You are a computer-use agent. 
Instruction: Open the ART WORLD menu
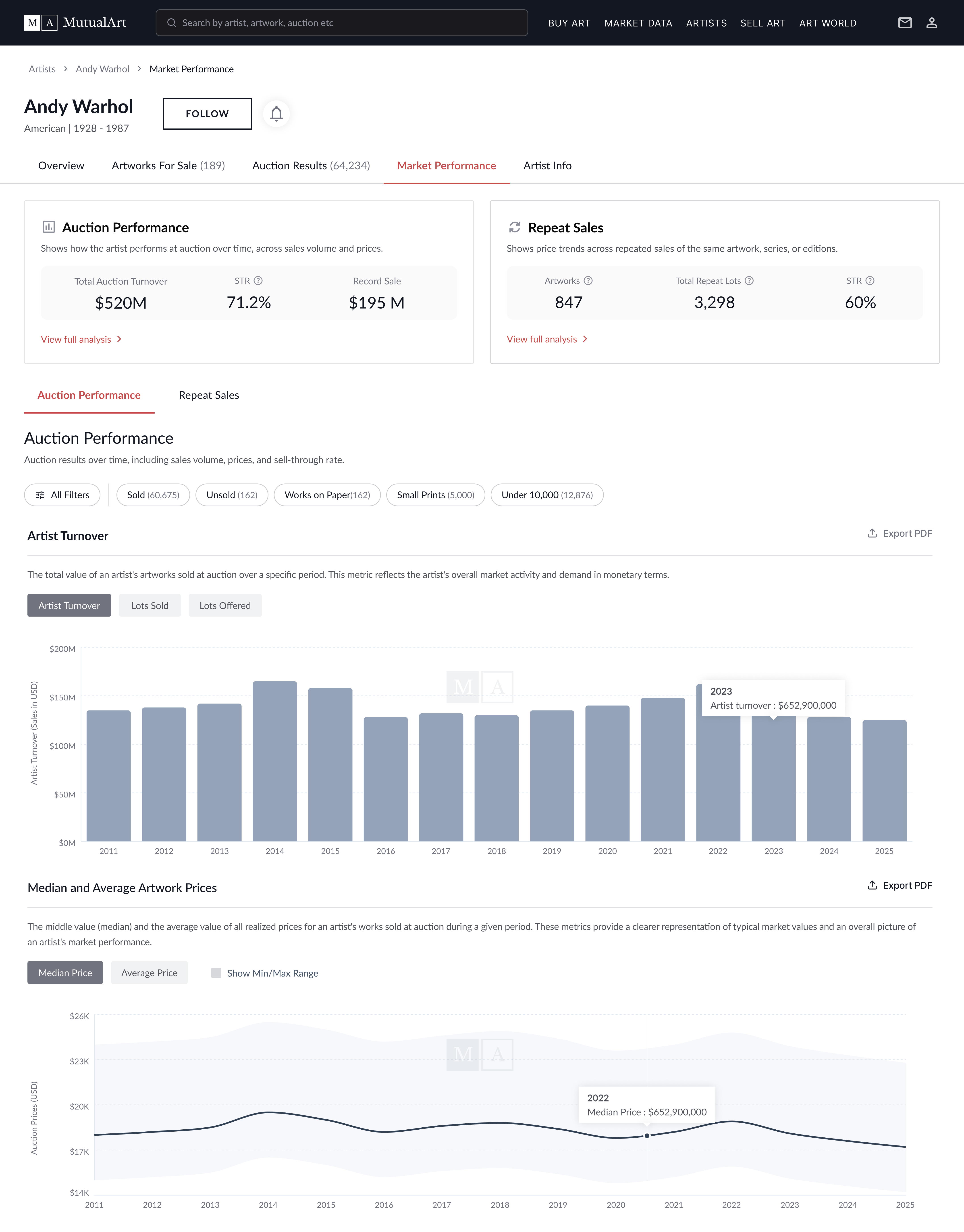point(827,23)
